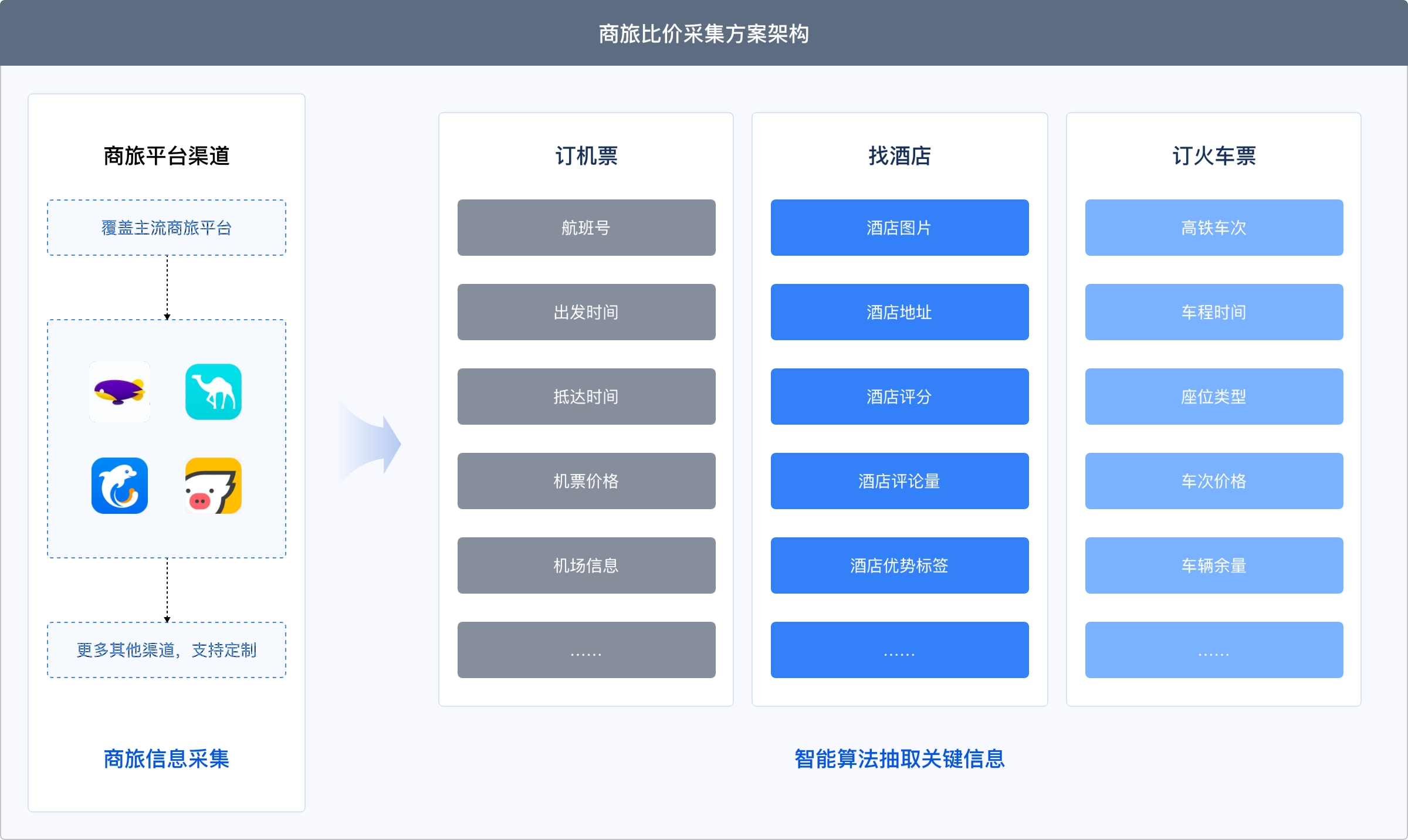Screen dimensions: 1408x840
Task: Click the 航班号 gray block
Action: pos(586,228)
